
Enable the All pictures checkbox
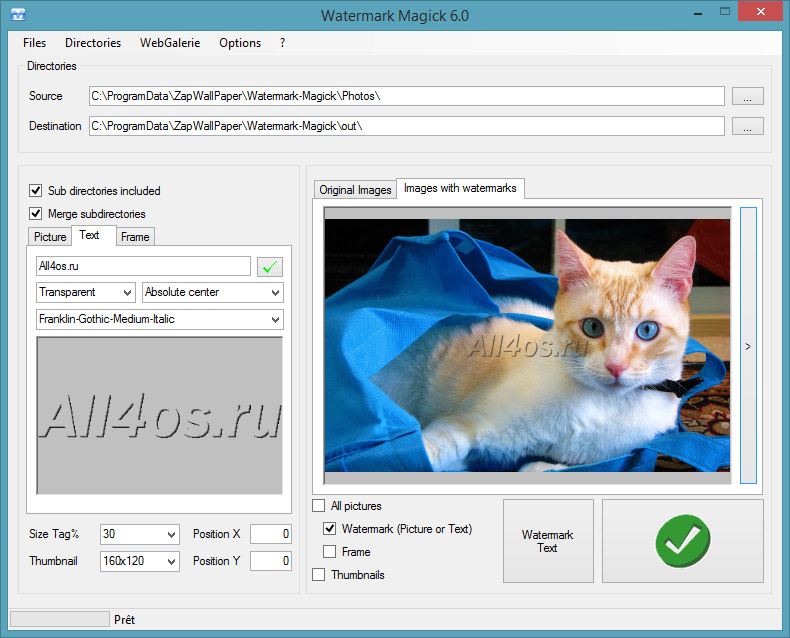click(x=318, y=505)
